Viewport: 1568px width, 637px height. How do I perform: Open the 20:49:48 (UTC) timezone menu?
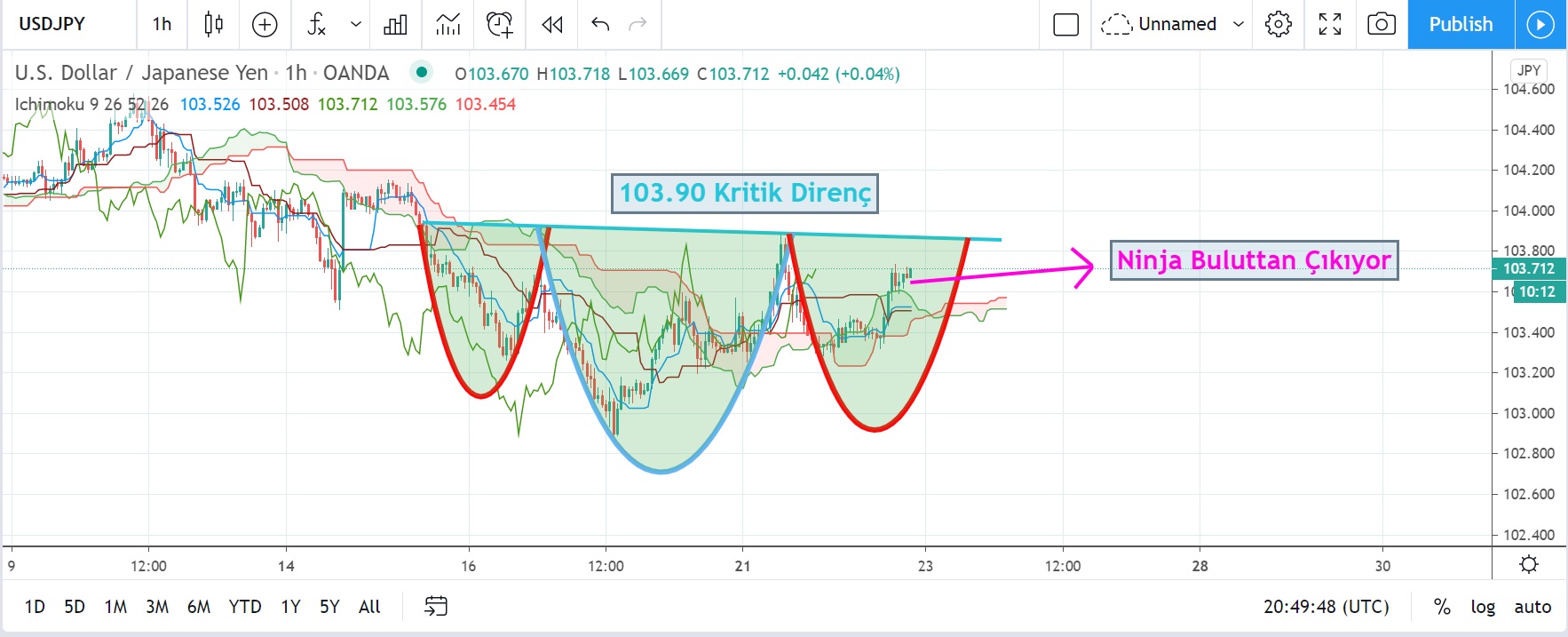(1326, 607)
